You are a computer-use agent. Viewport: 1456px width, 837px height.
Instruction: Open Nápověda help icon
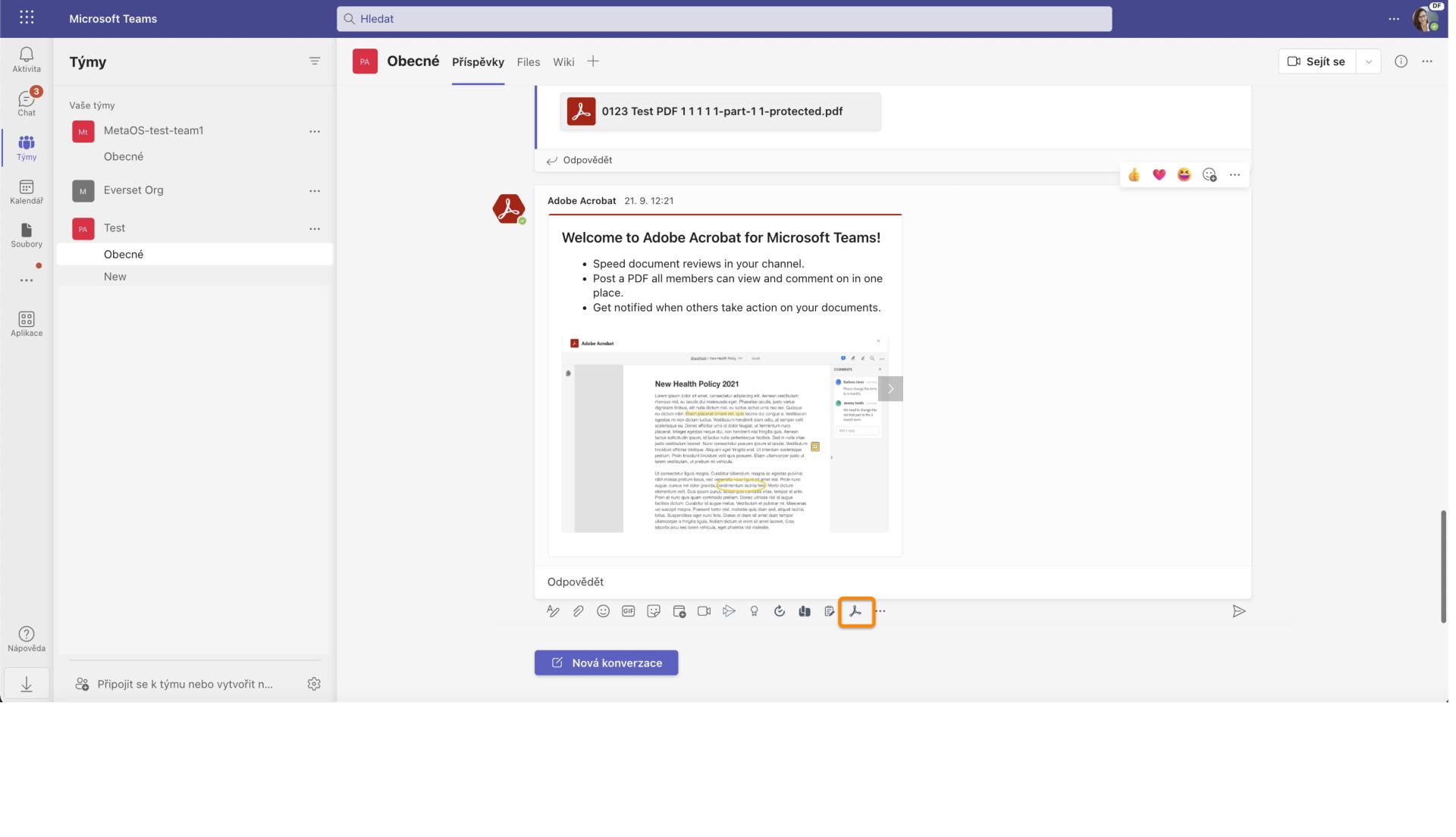click(27, 639)
